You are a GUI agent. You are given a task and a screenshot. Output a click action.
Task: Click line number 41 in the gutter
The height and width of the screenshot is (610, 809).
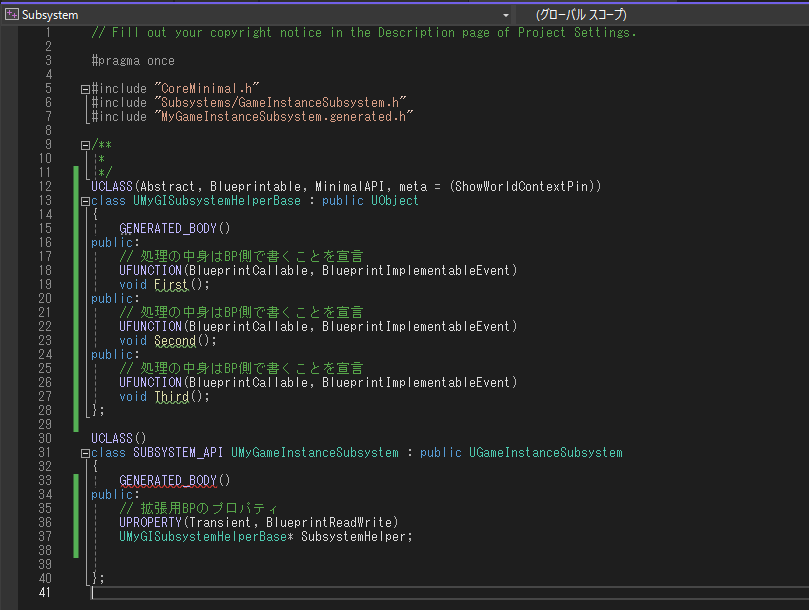click(45, 592)
